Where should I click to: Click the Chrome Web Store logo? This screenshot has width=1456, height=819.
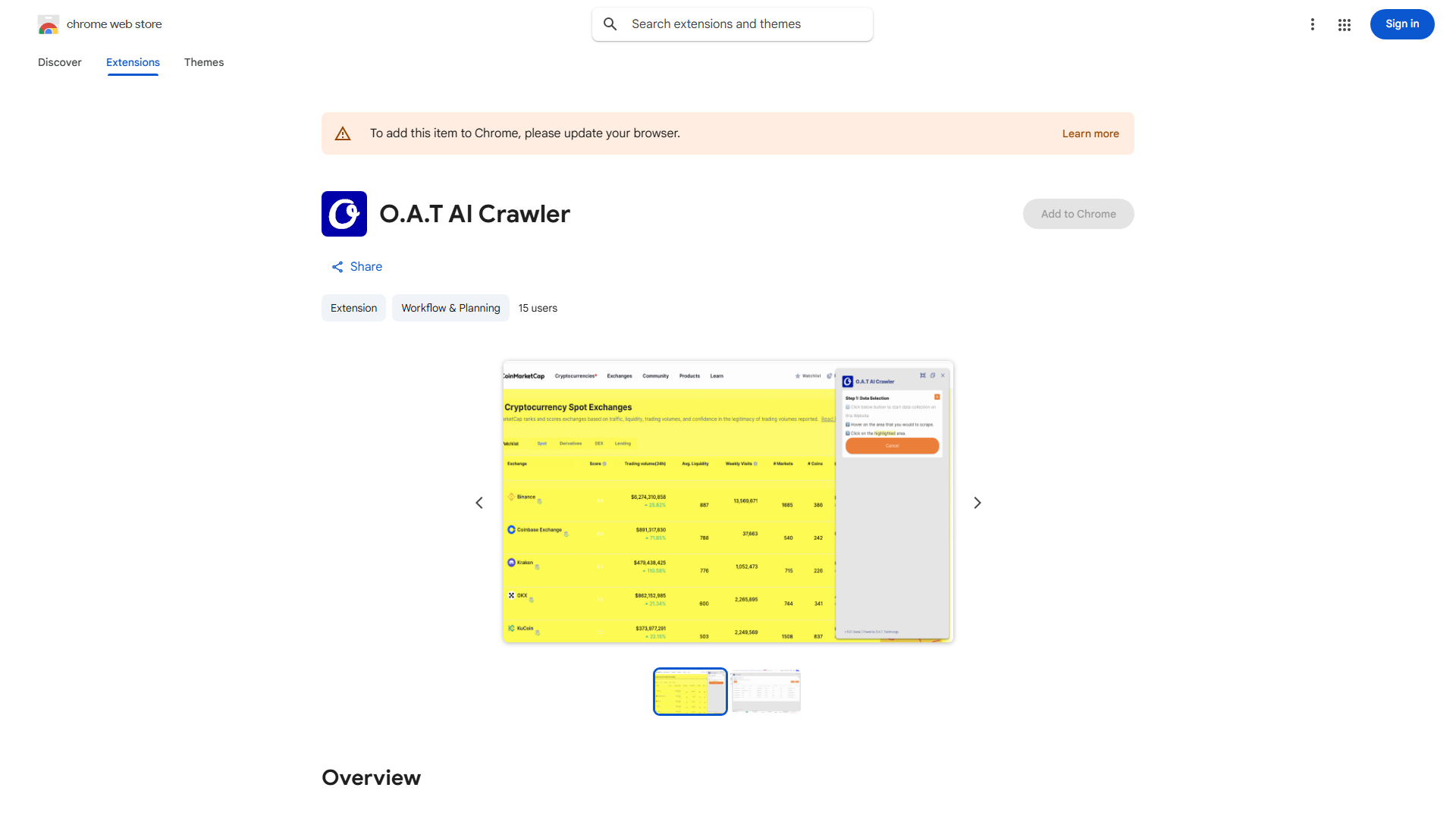pos(49,24)
